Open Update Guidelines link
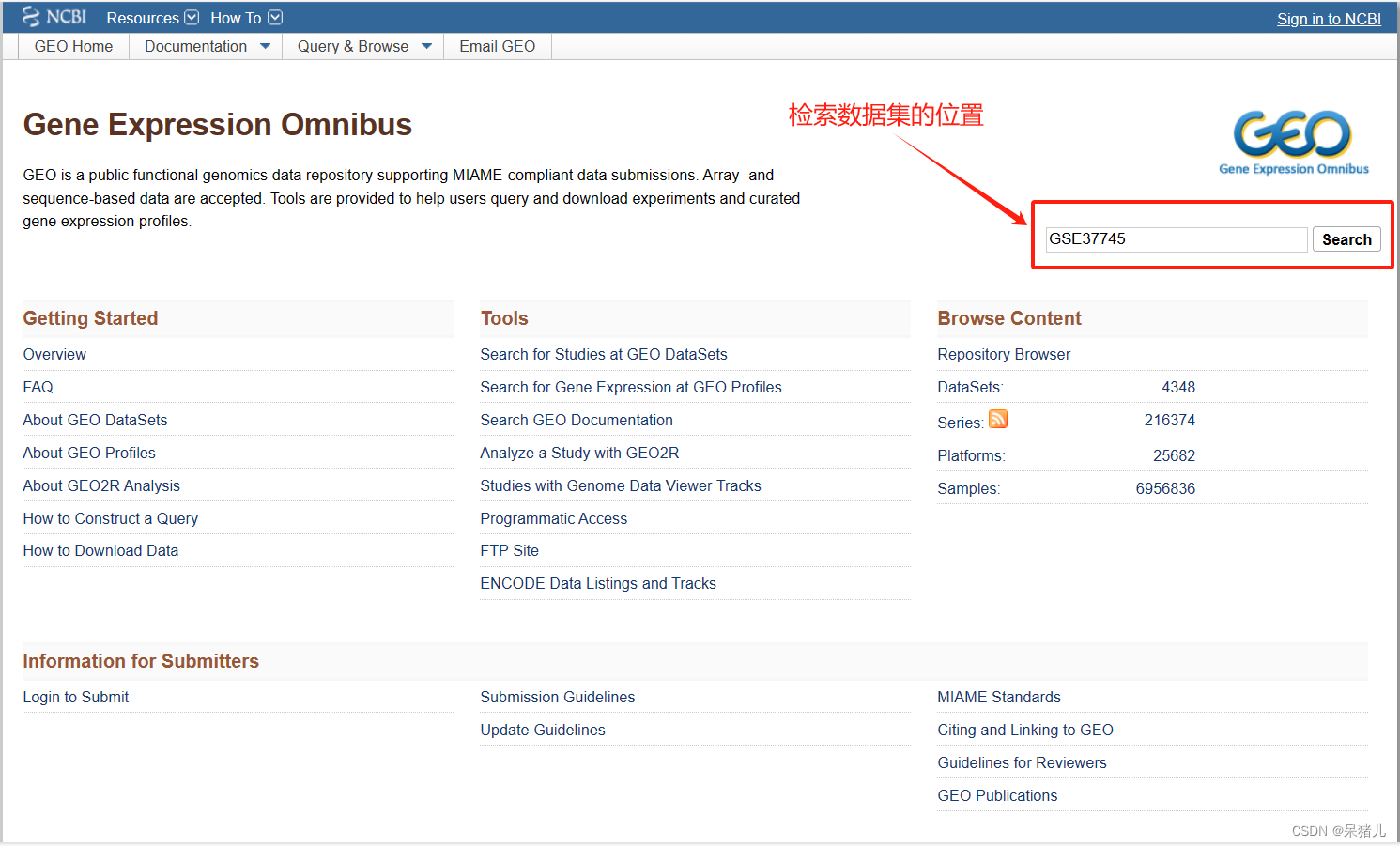Screen dimensions: 1400x846 click(x=543, y=730)
